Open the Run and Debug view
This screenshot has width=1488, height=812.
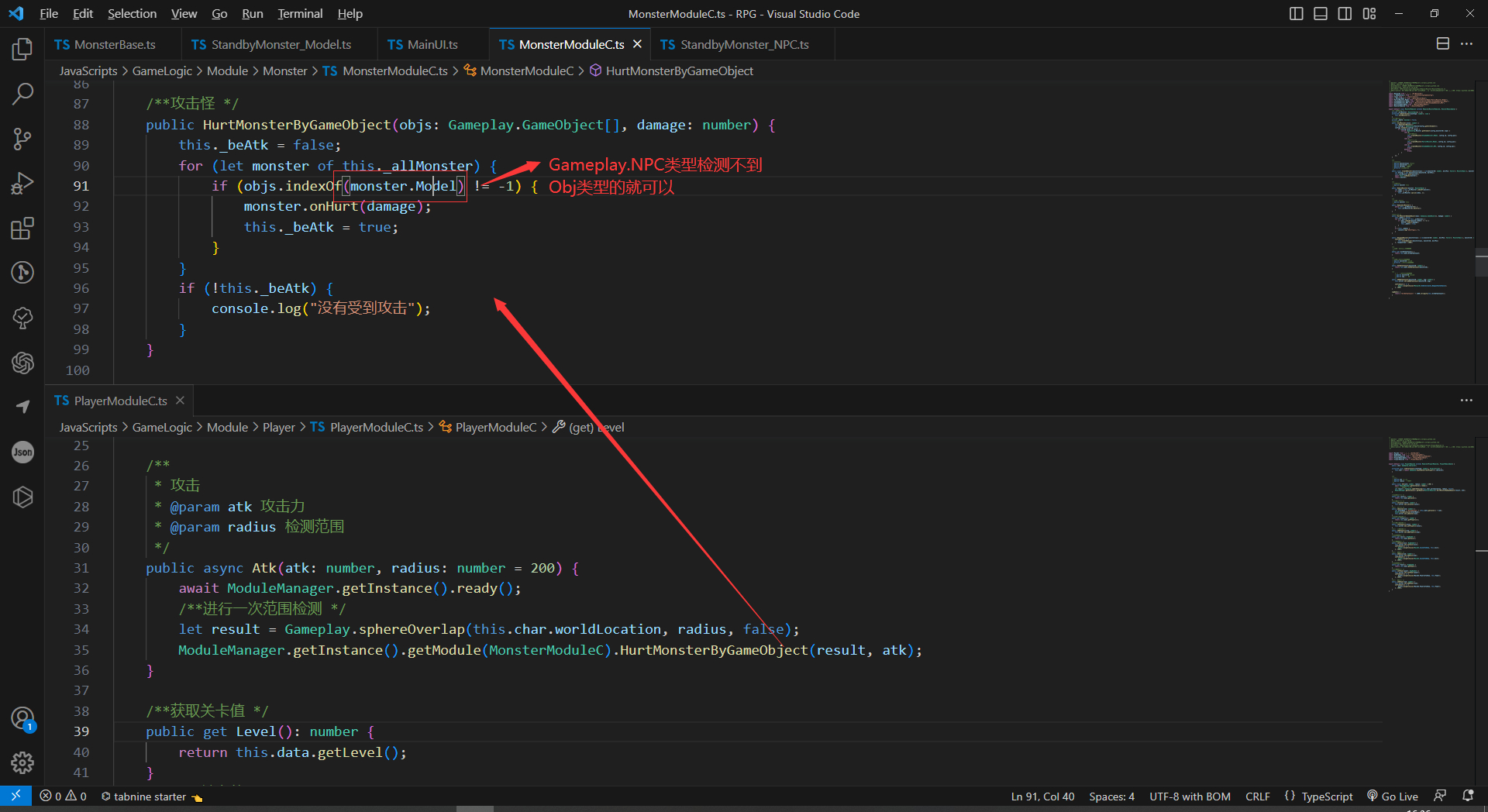click(22, 184)
